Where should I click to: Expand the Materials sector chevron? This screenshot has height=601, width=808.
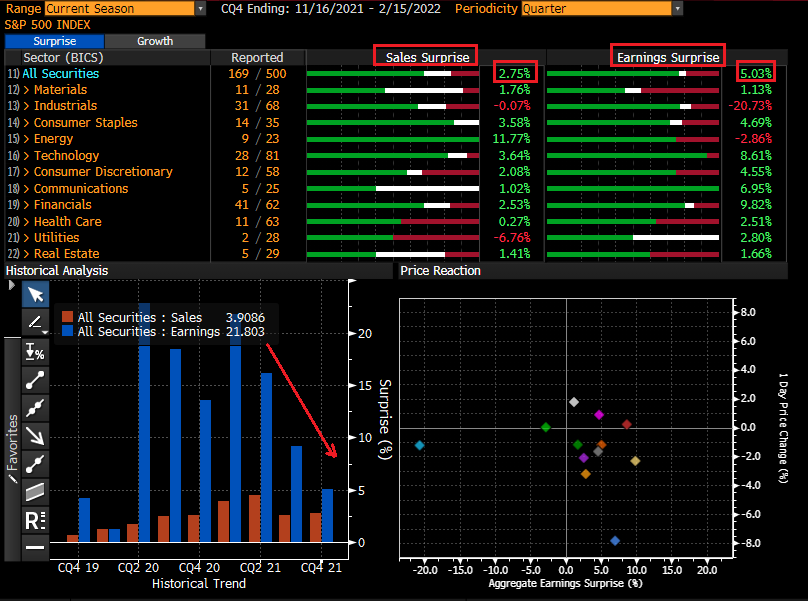click(x=26, y=90)
